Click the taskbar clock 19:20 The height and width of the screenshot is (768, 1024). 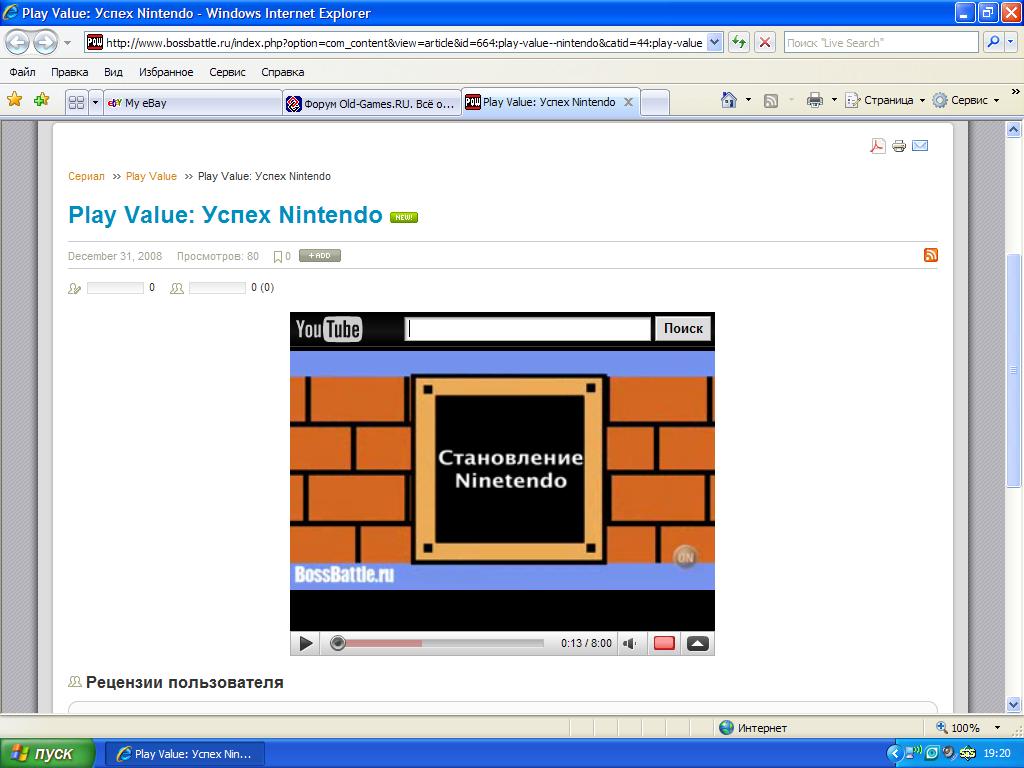coord(997,754)
